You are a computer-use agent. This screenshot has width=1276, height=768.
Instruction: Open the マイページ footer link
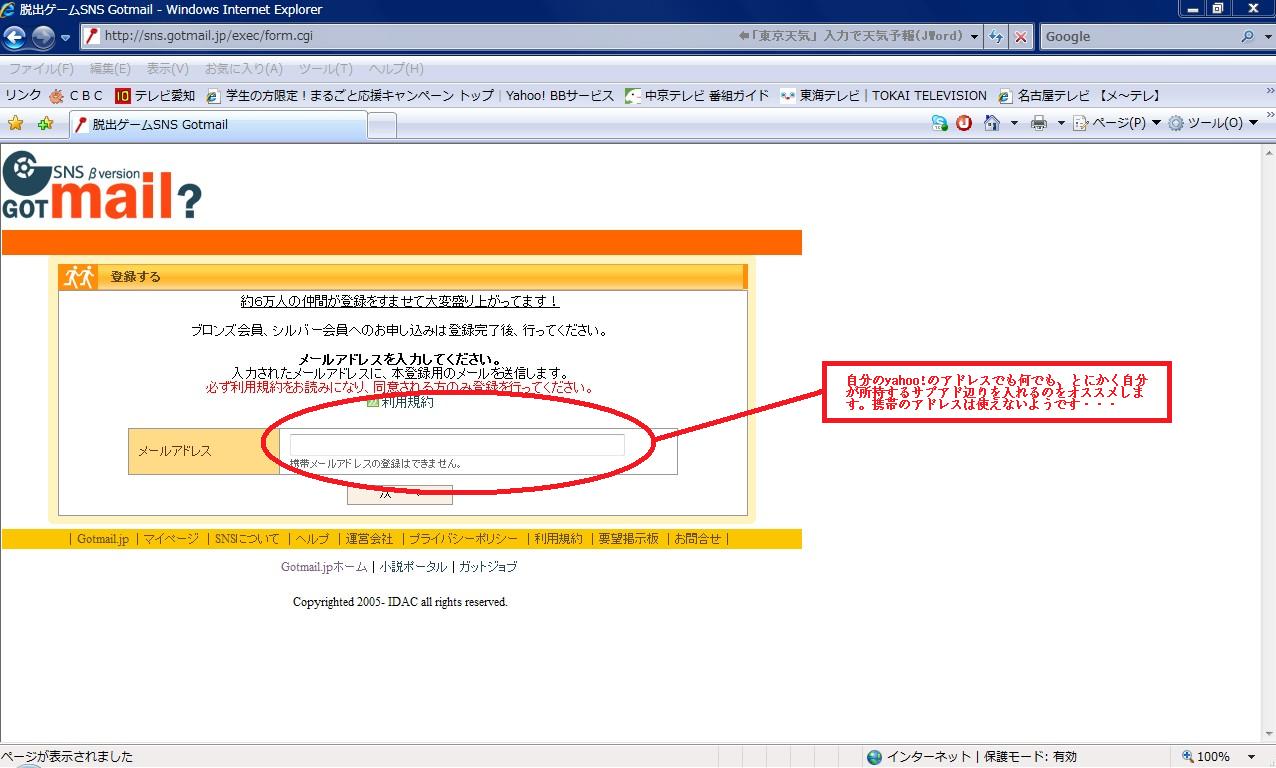171,539
